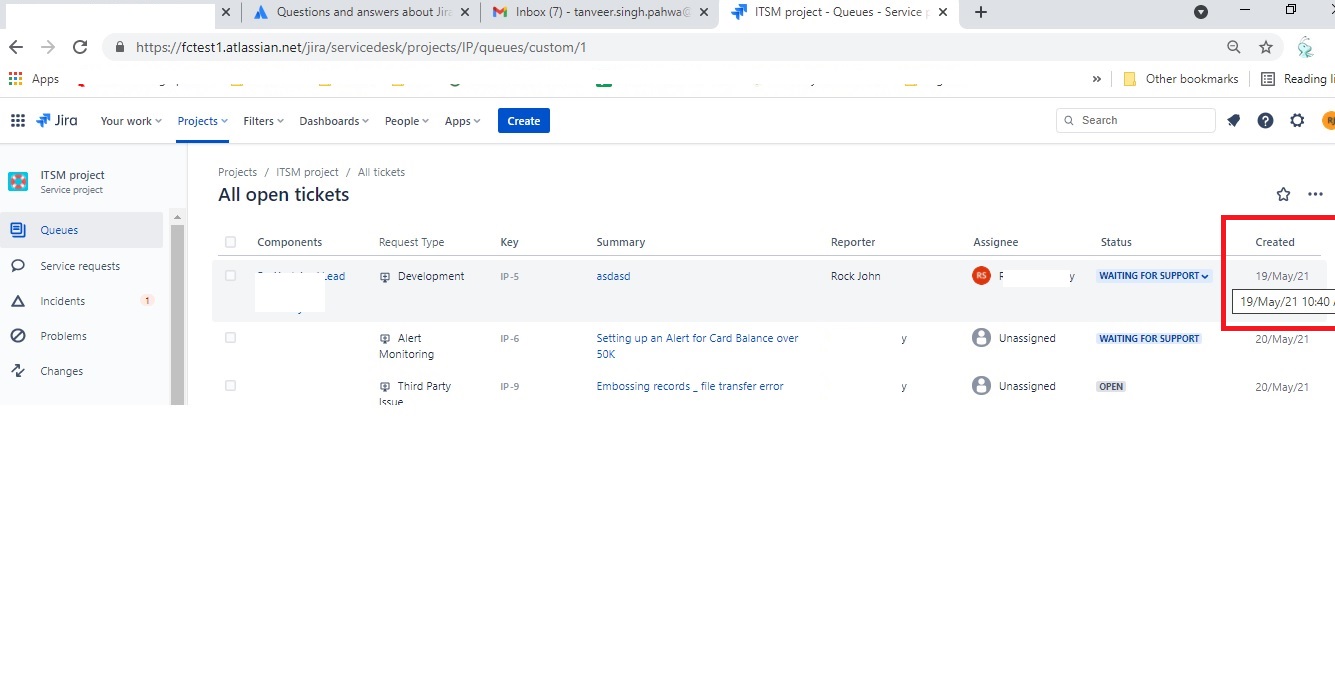The width and height of the screenshot is (1335, 698).
Task: Star the All open tickets queue
Action: click(x=1283, y=195)
